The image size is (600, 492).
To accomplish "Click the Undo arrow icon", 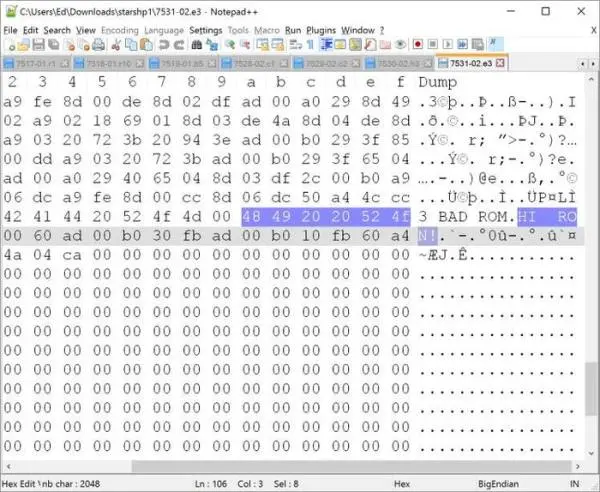I will click(164, 45).
